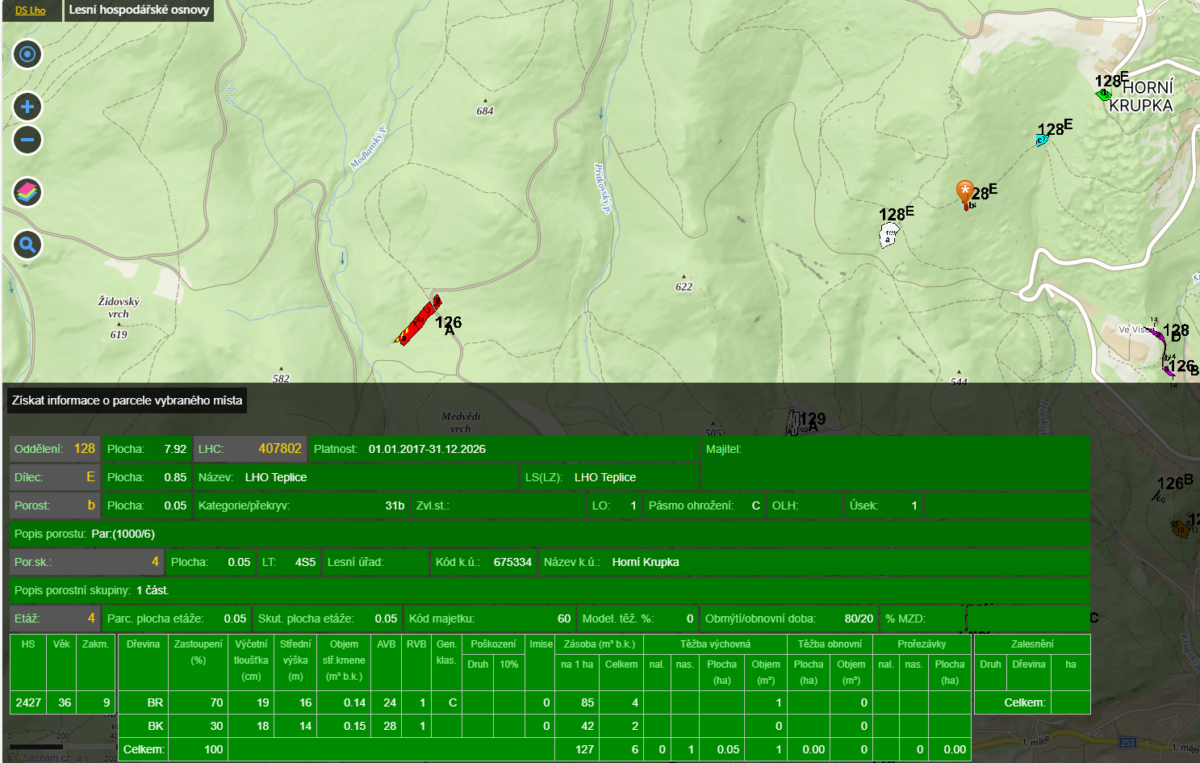Open the DS Lho link

[31, 12]
